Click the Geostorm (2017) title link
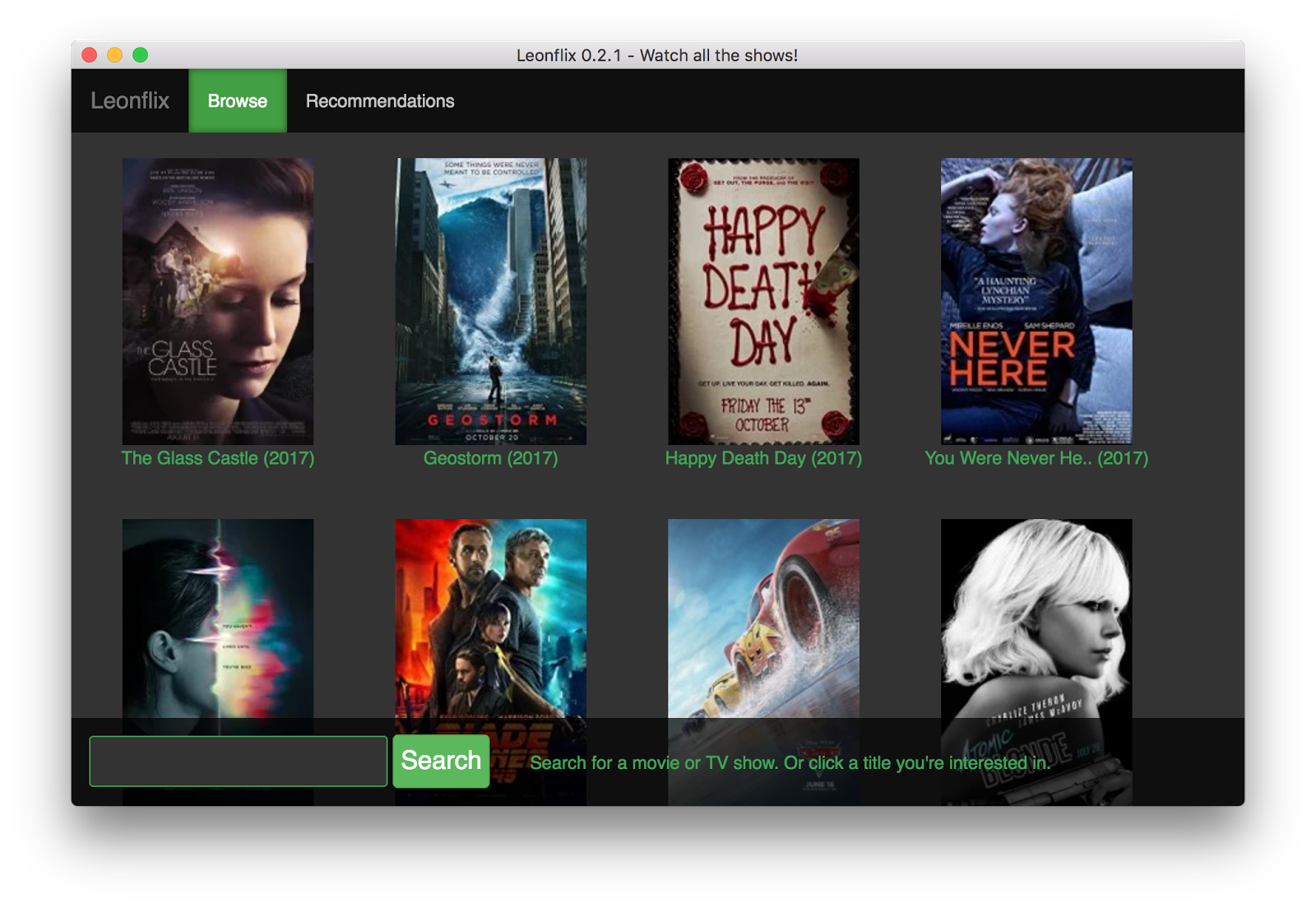Image resolution: width=1316 pixels, height=908 pixels. [491, 458]
